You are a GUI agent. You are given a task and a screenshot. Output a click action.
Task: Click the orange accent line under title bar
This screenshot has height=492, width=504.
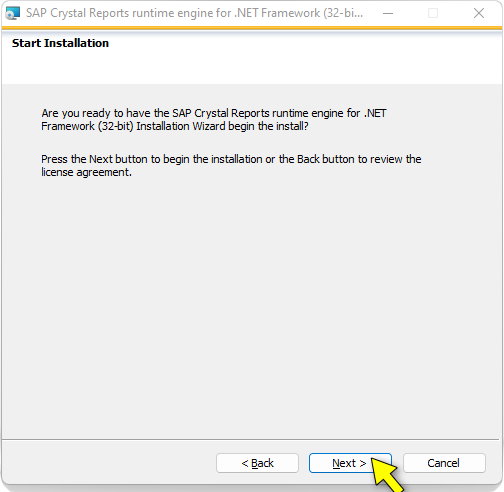pyautogui.click(x=252, y=29)
